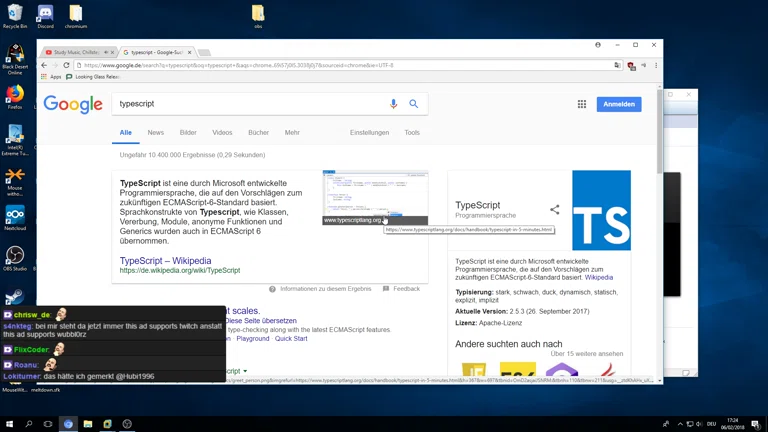This screenshot has height=432, width=768.
Task: Open Diese Seite übersetzen link
Action: (x=261, y=321)
